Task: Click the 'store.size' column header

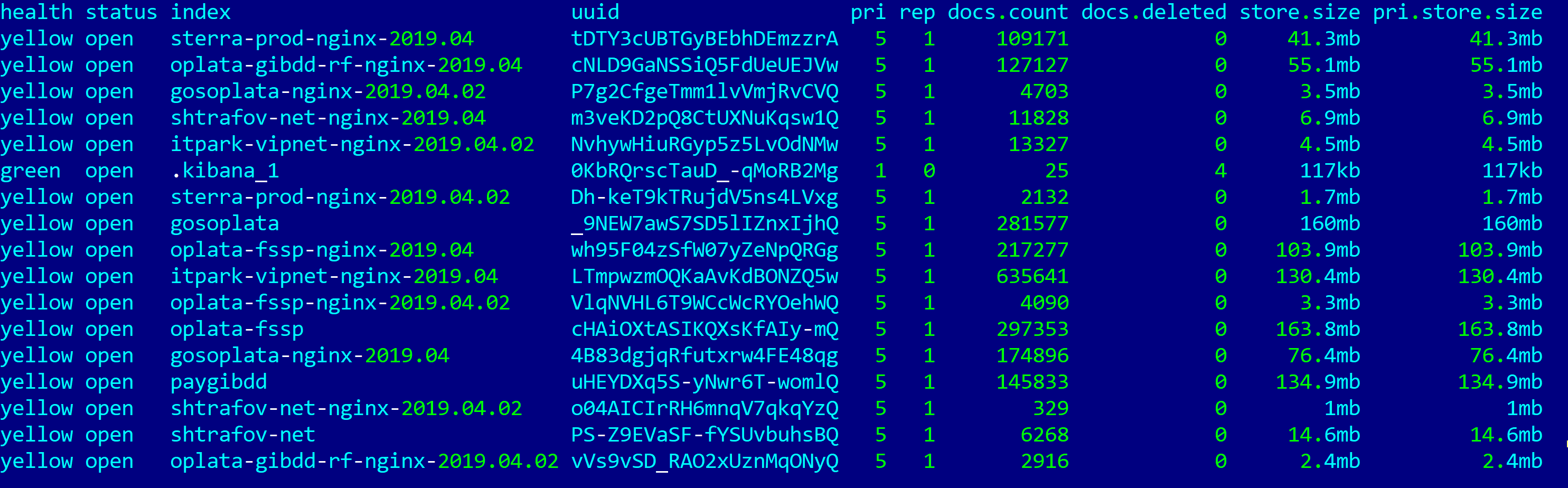Action: click(1300, 12)
